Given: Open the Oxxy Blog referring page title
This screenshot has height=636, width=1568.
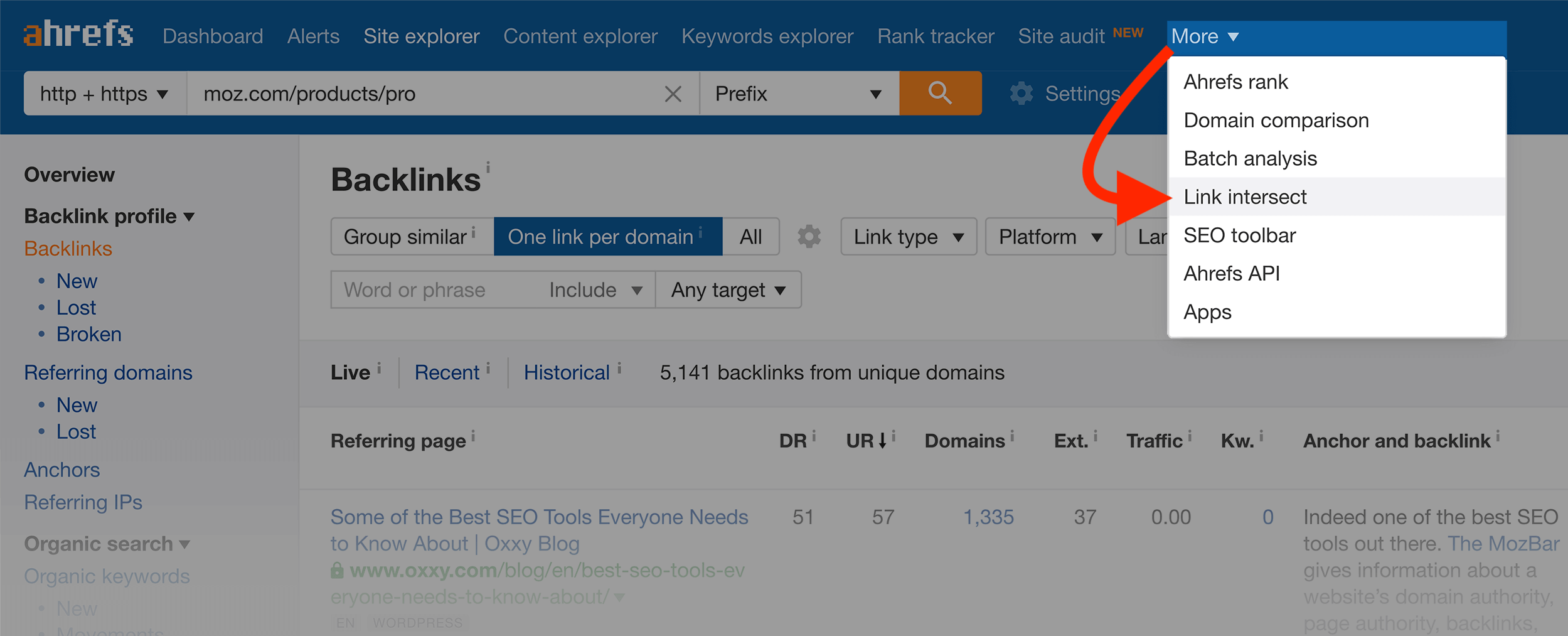Looking at the screenshot, I should pos(539,531).
